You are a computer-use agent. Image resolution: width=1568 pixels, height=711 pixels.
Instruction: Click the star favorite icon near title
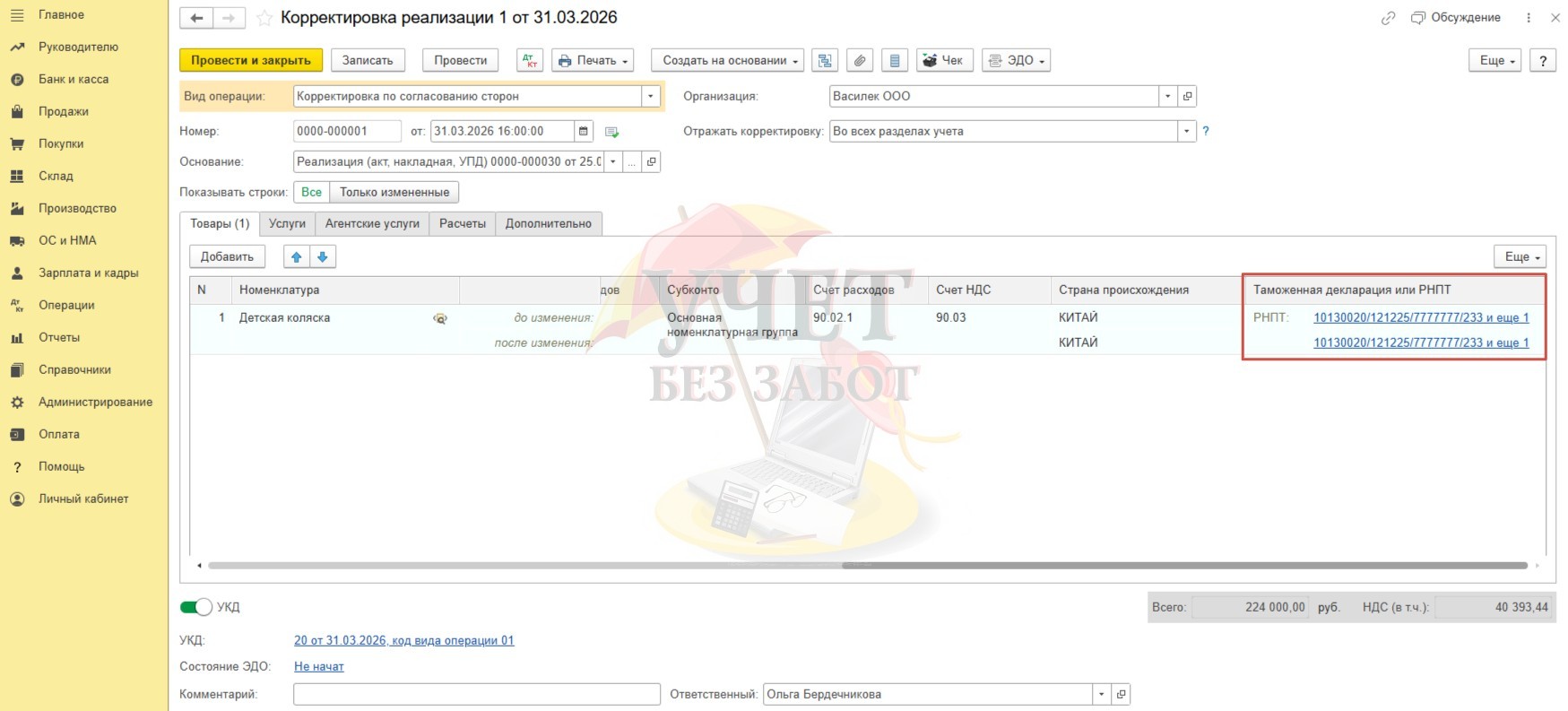[264, 18]
